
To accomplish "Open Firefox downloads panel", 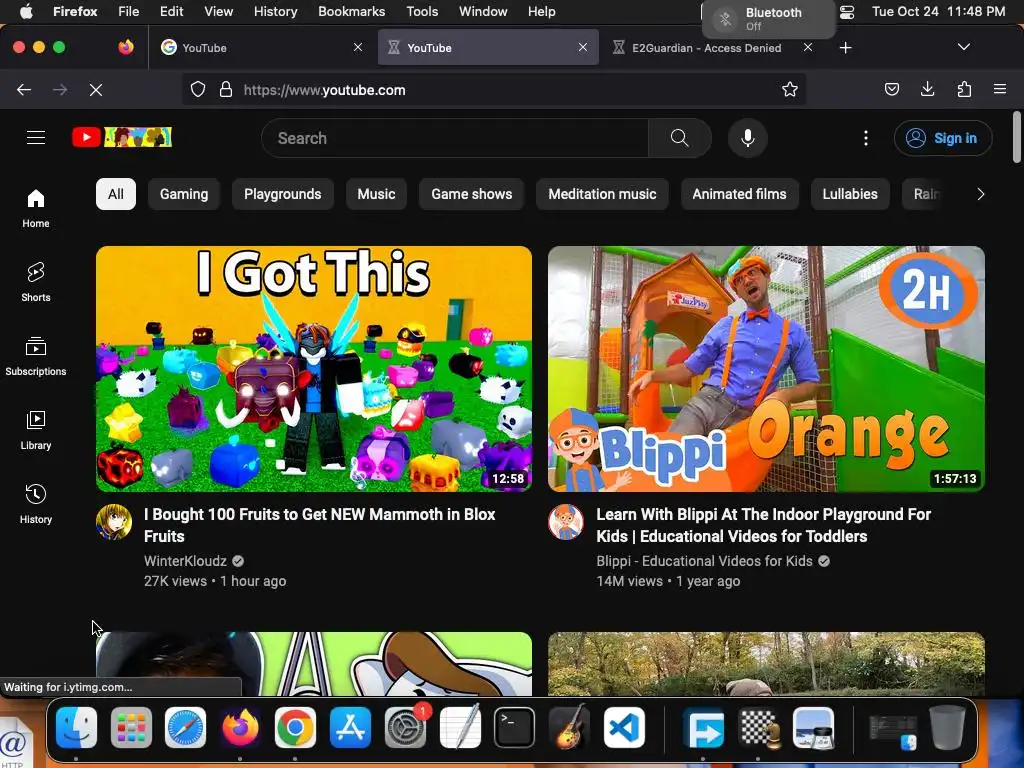I will 927,89.
